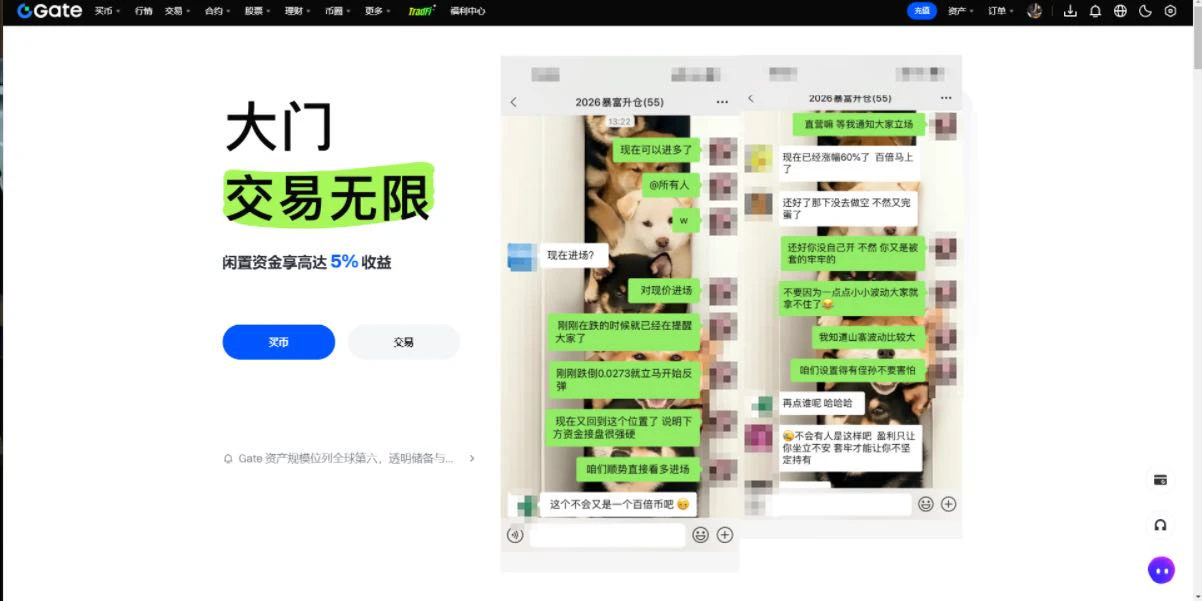Click the three-dot menu in the left chat
Viewport: 1202px width, 601px height.
click(722, 102)
